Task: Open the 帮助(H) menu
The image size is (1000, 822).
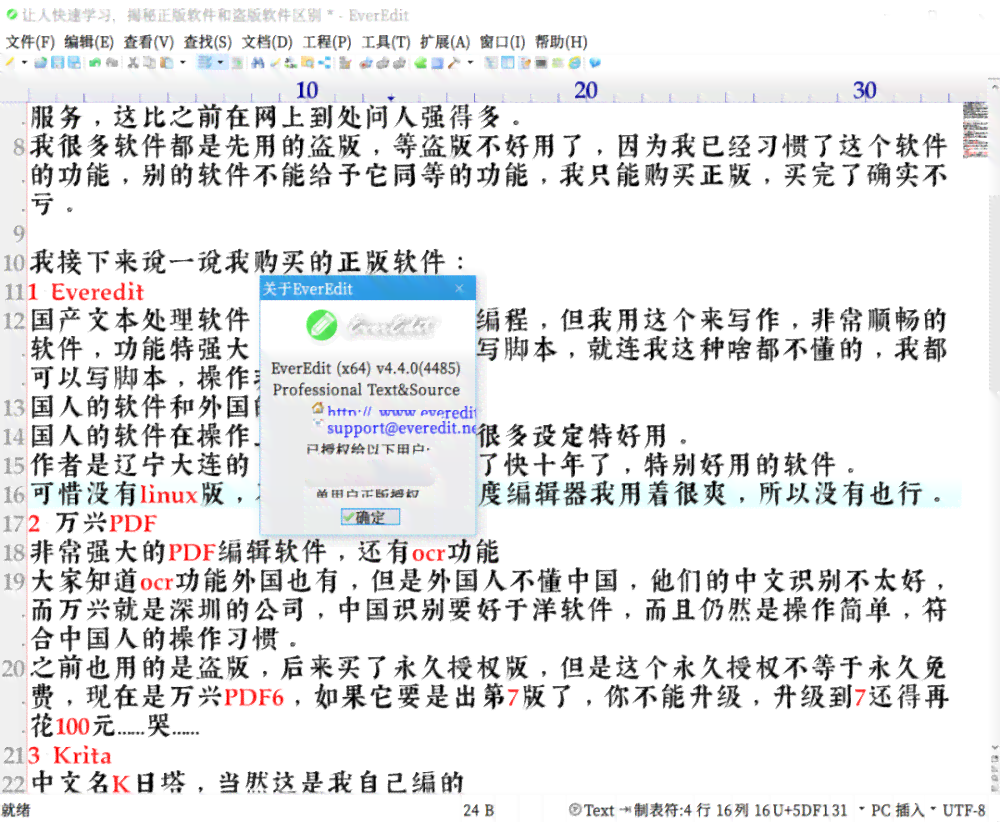Action: pos(561,42)
